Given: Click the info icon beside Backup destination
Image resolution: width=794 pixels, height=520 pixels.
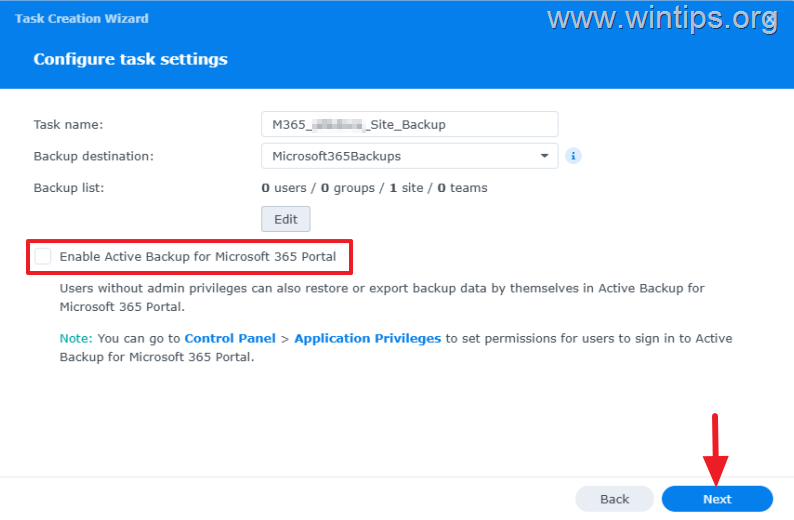Looking at the screenshot, I should [x=574, y=156].
